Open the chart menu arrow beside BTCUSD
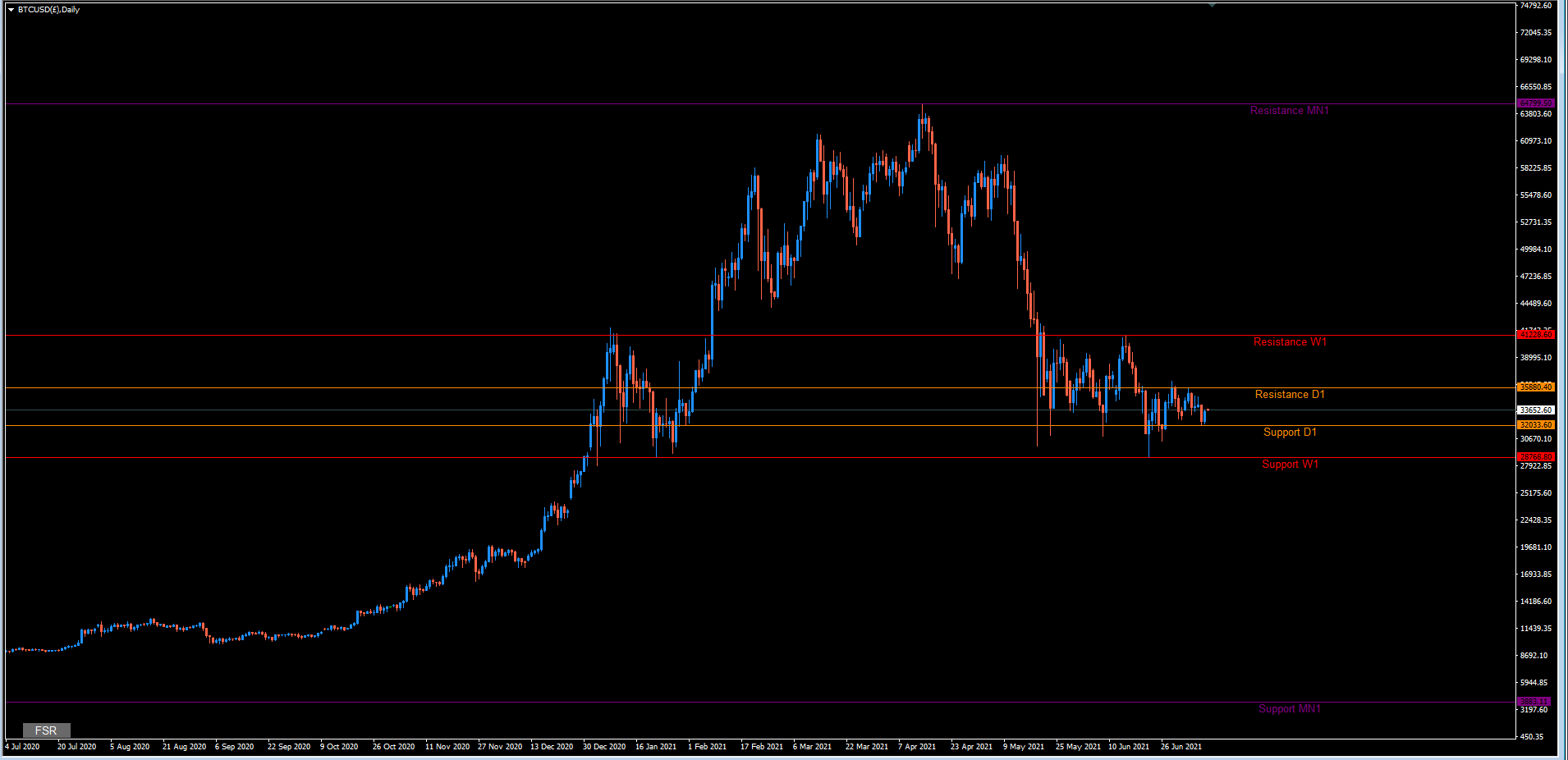Screen dimensions: 1568x760 click(x=11, y=10)
